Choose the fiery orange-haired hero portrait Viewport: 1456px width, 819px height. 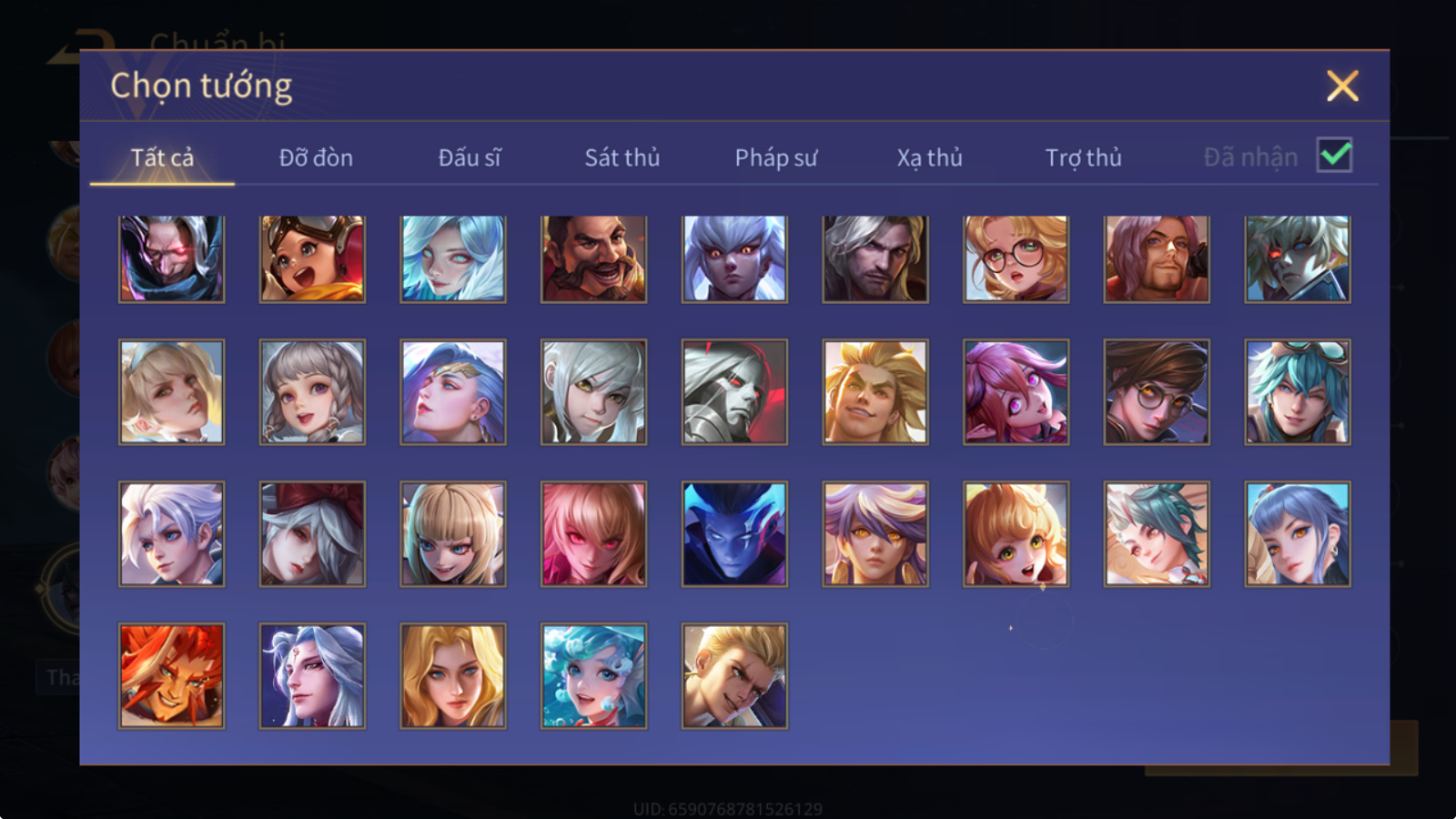pos(171,676)
